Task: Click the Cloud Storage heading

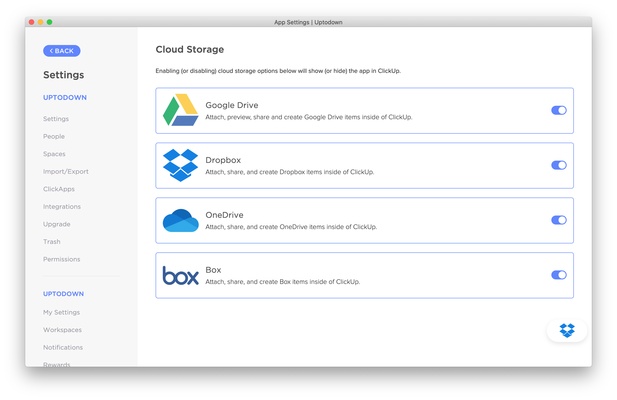Action: (190, 50)
